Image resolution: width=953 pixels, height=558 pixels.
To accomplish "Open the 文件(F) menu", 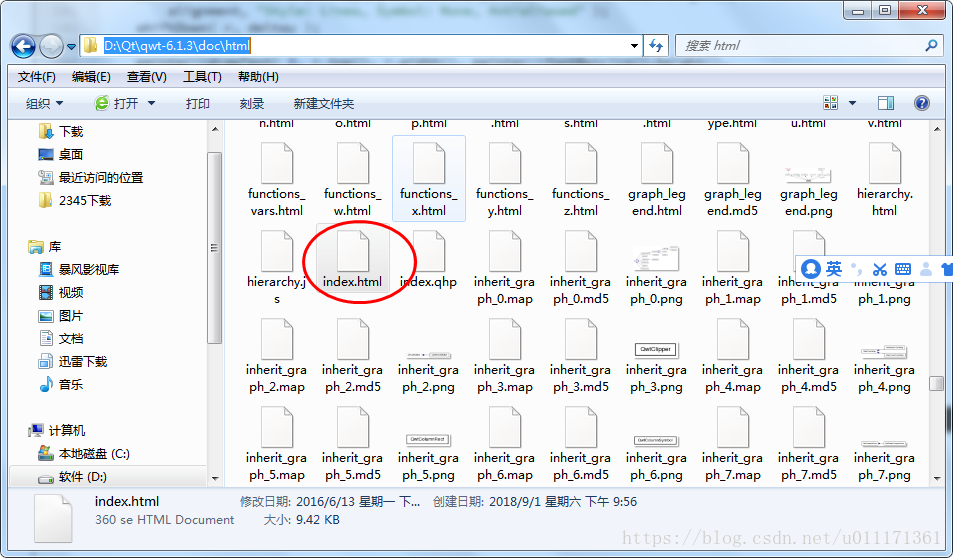I will [x=36, y=77].
